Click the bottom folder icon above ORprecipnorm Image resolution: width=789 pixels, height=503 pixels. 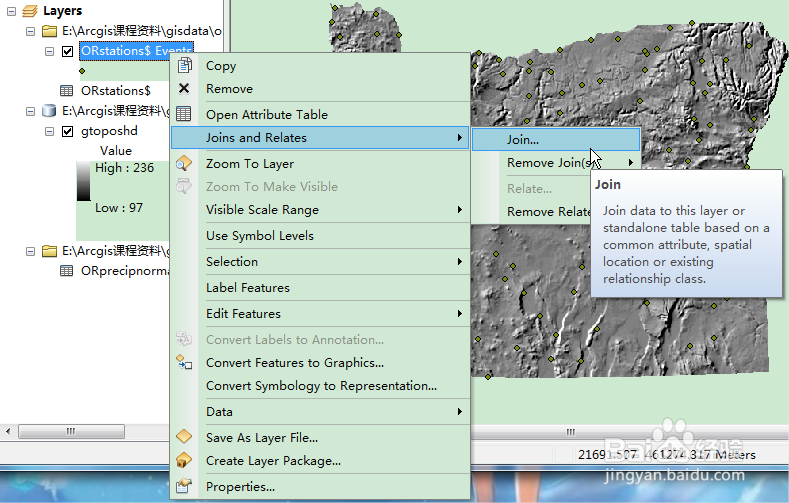pyautogui.click(x=49, y=250)
